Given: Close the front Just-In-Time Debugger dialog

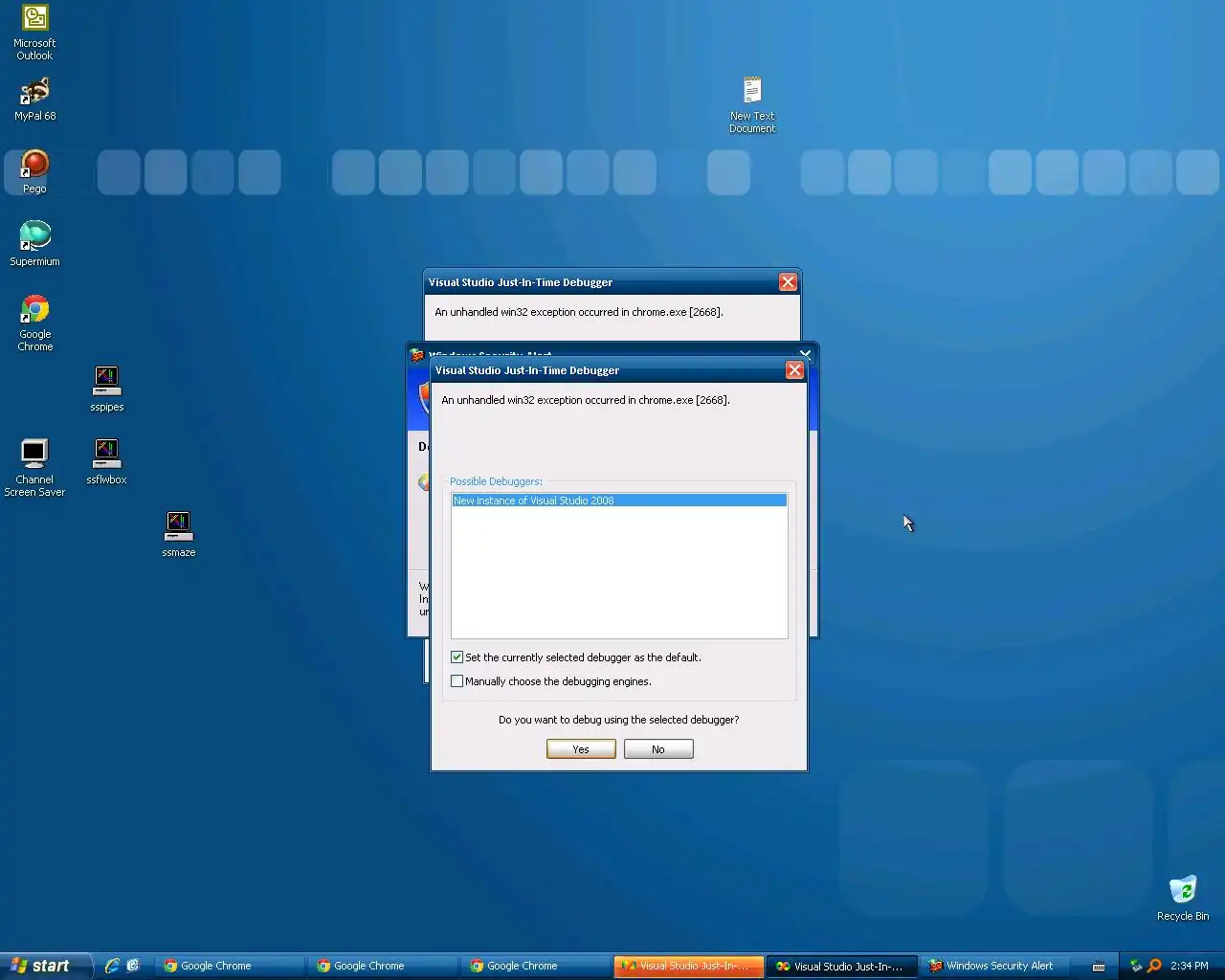Looking at the screenshot, I should click(x=794, y=370).
